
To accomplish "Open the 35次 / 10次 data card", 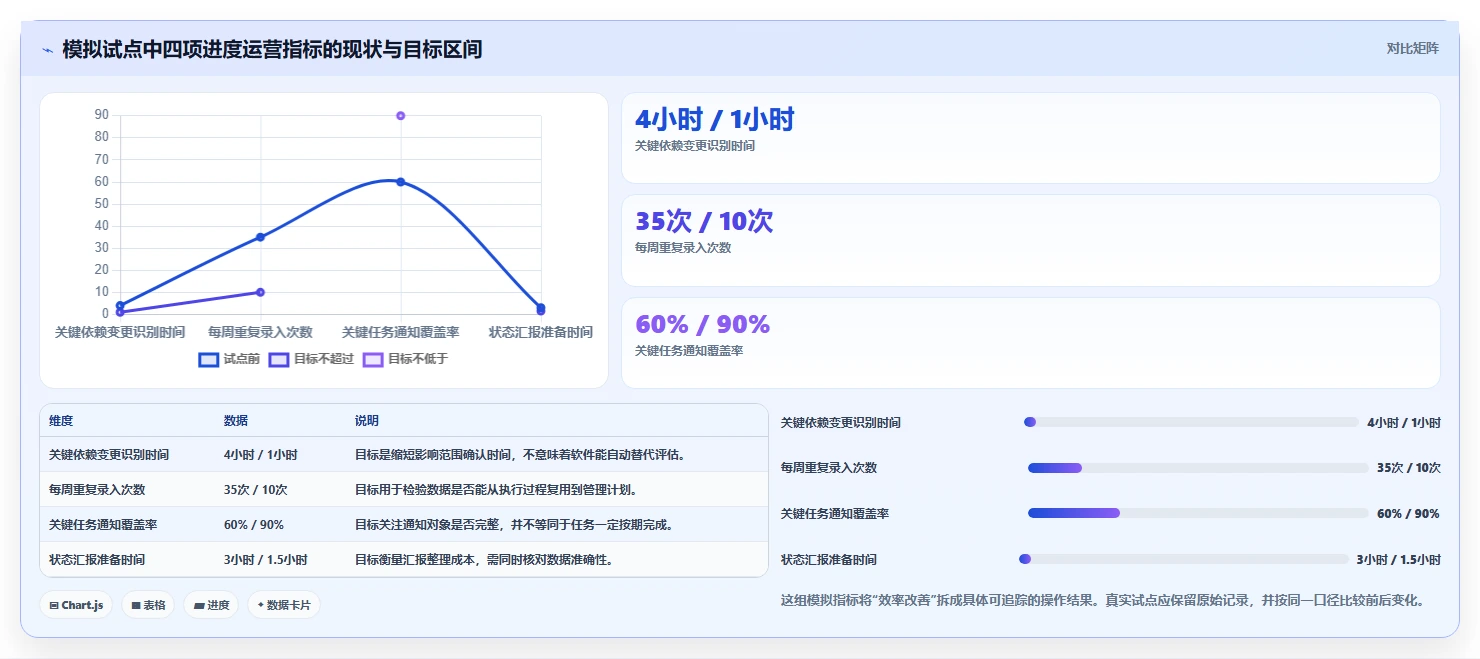I will [x=1031, y=240].
